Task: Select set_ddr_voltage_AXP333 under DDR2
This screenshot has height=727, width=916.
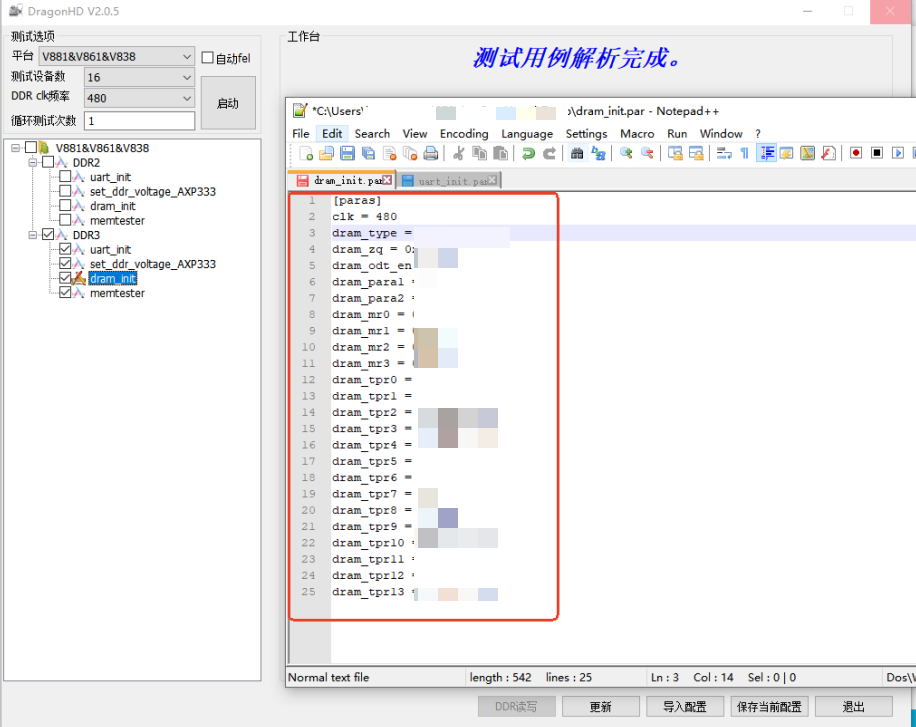Action: point(152,192)
